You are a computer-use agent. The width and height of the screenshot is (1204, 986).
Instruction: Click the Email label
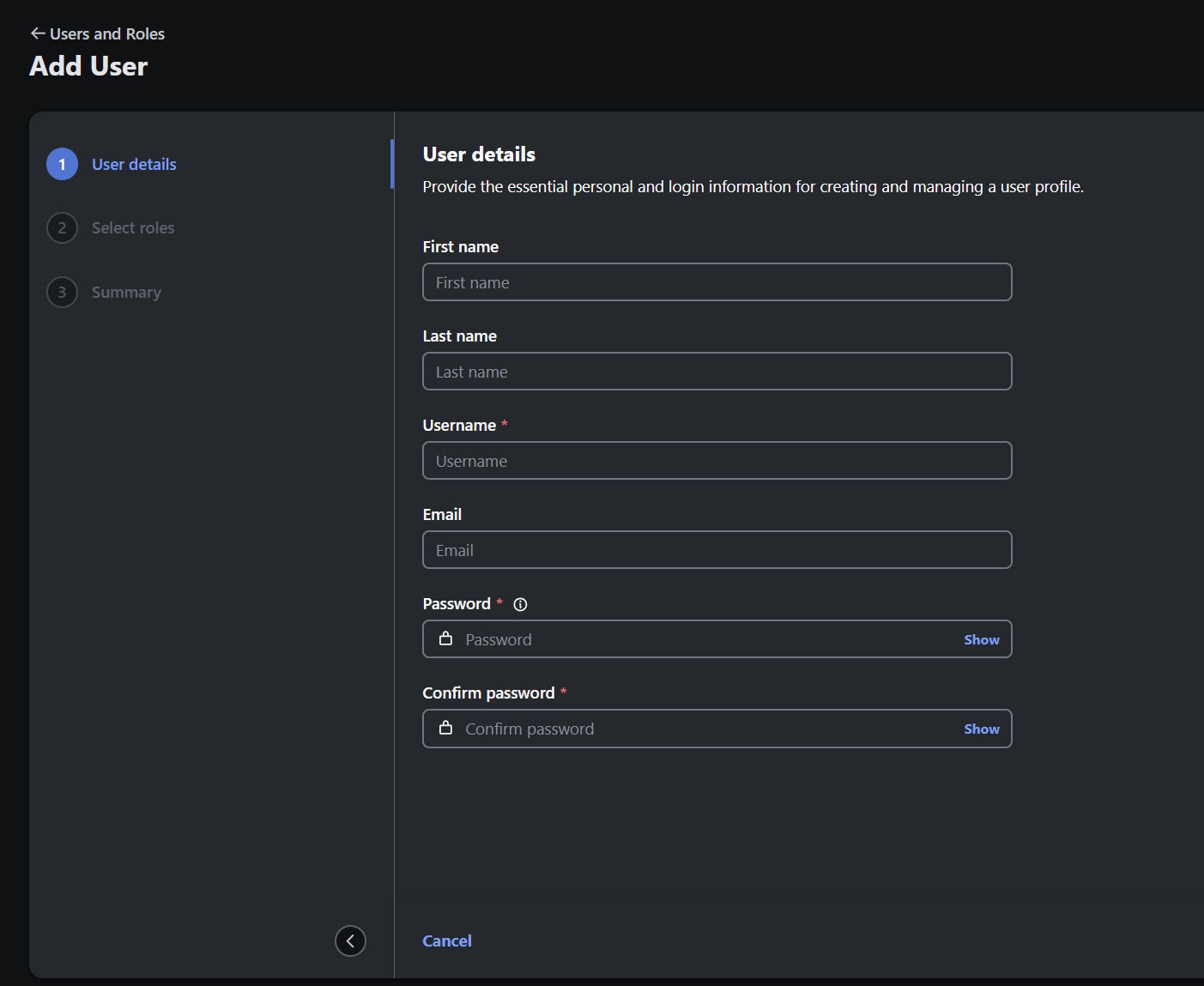(x=442, y=514)
